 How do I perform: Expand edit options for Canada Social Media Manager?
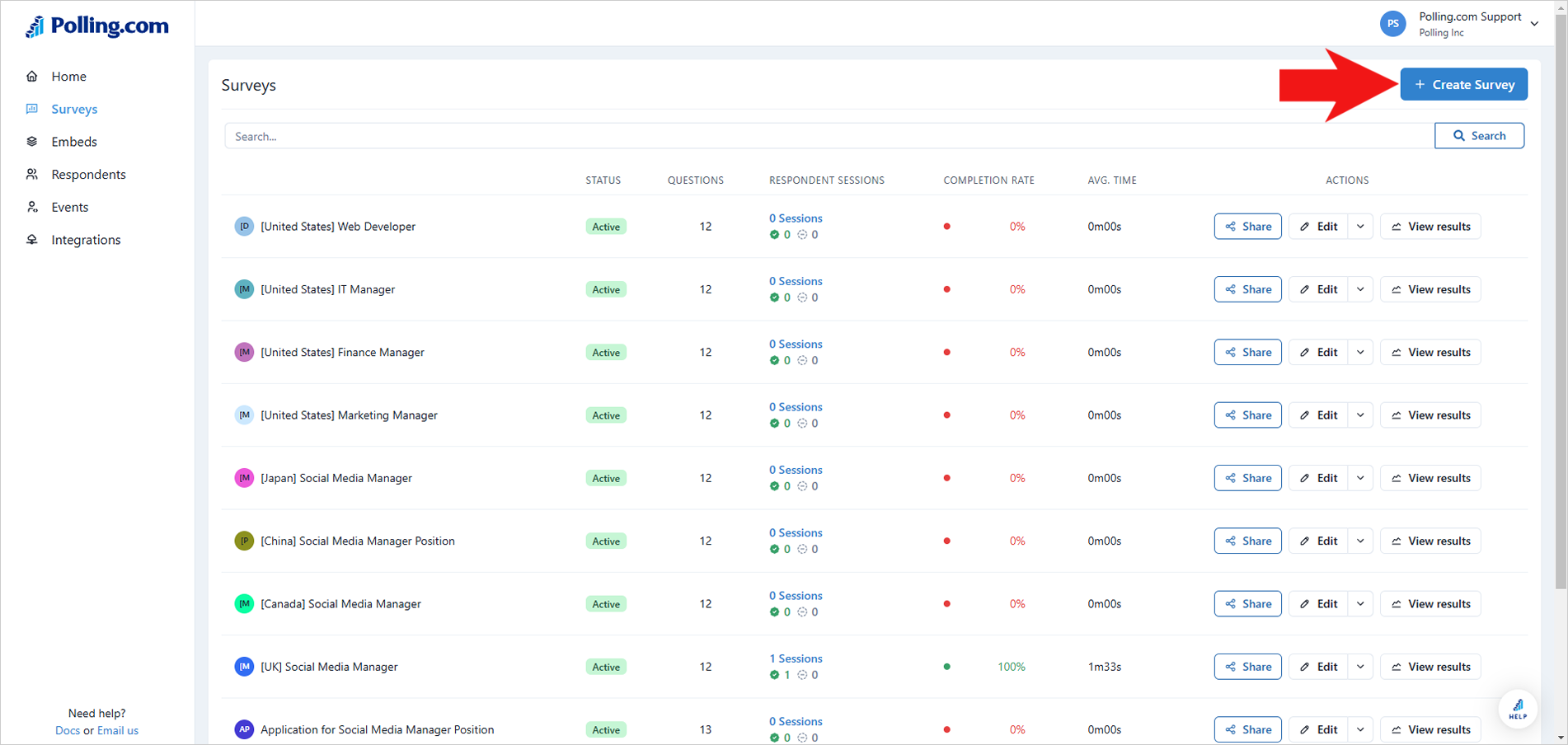[1360, 604]
